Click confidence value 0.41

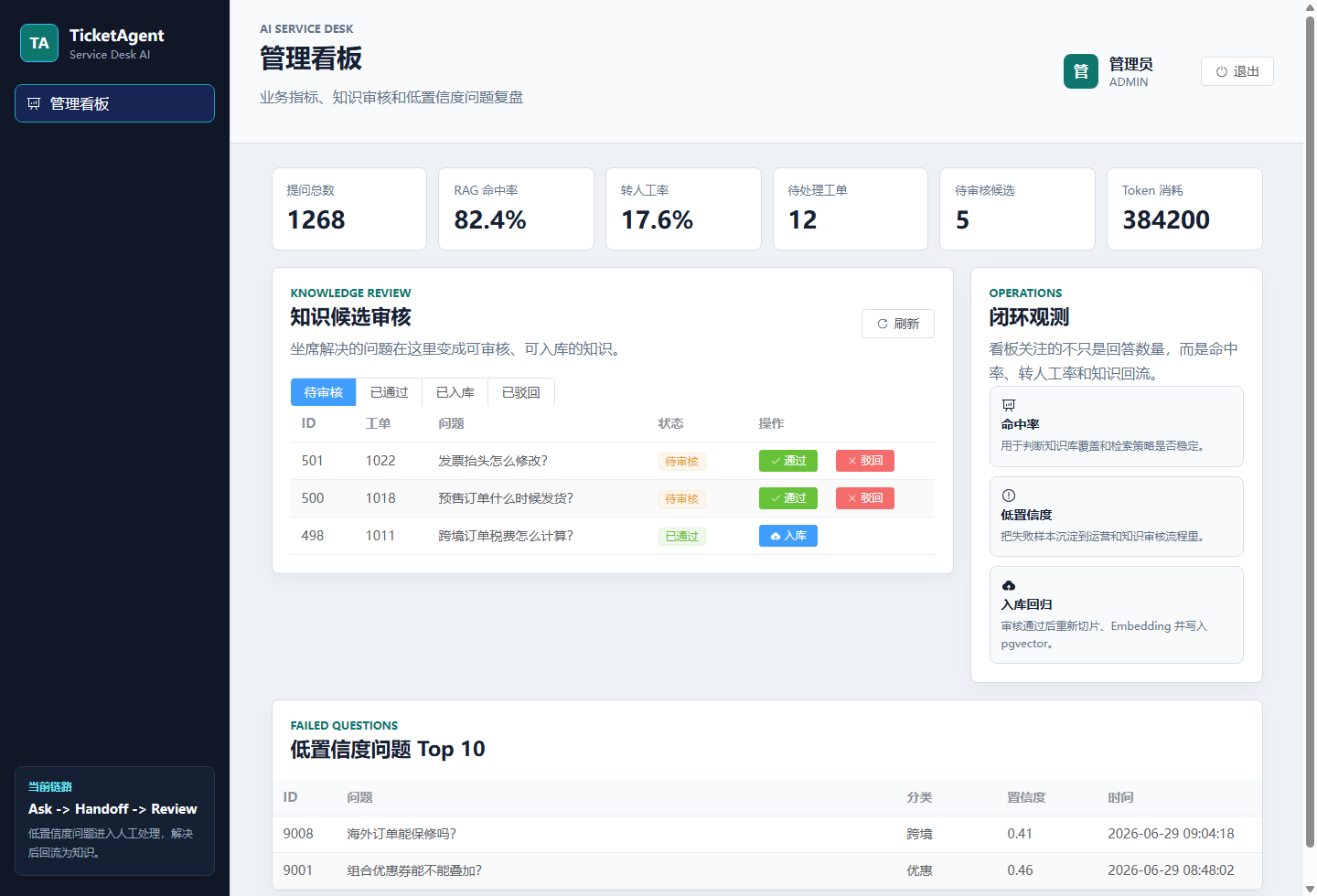click(x=1020, y=834)
